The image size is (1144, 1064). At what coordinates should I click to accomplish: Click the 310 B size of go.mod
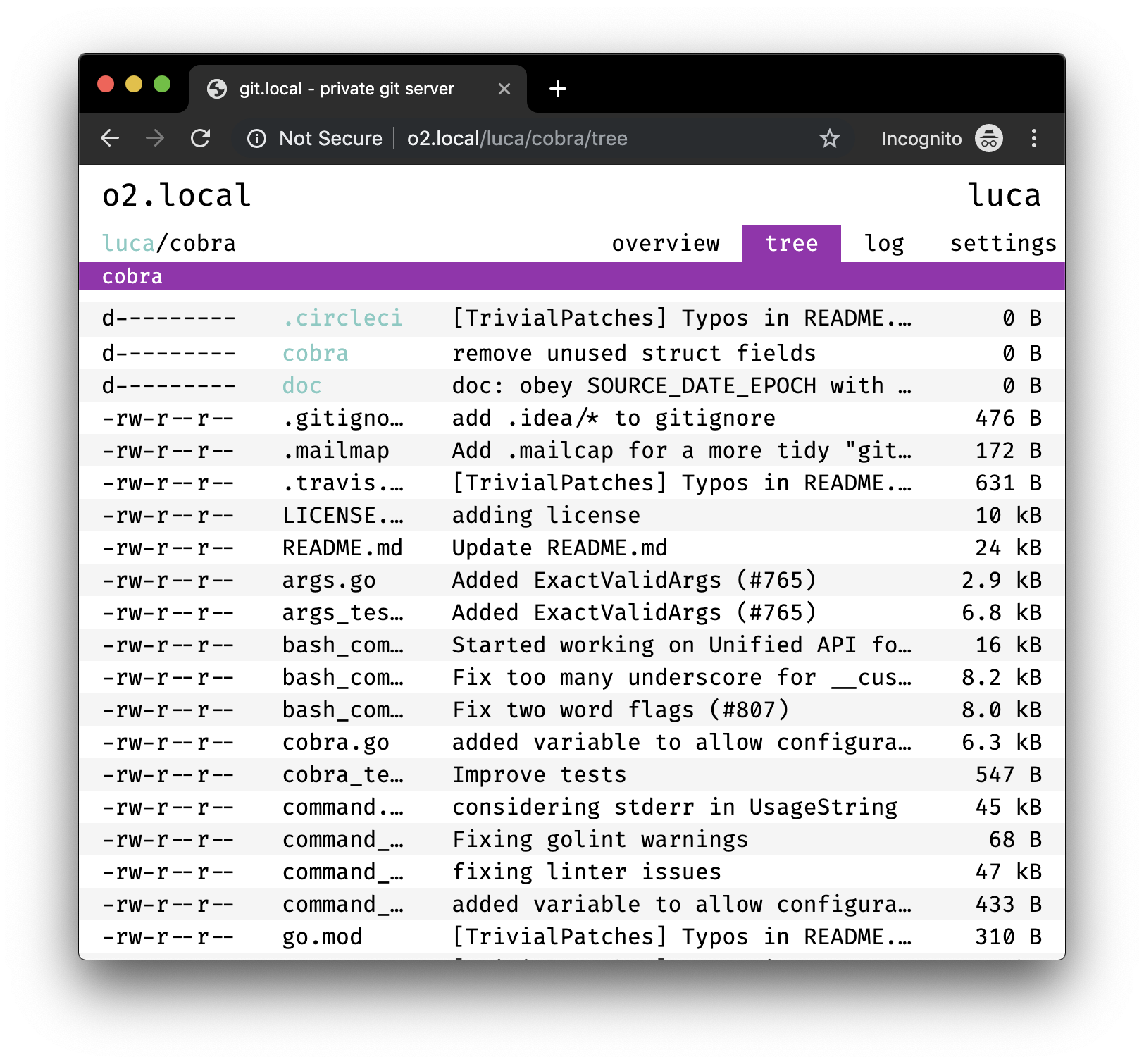click(1009, 937)
